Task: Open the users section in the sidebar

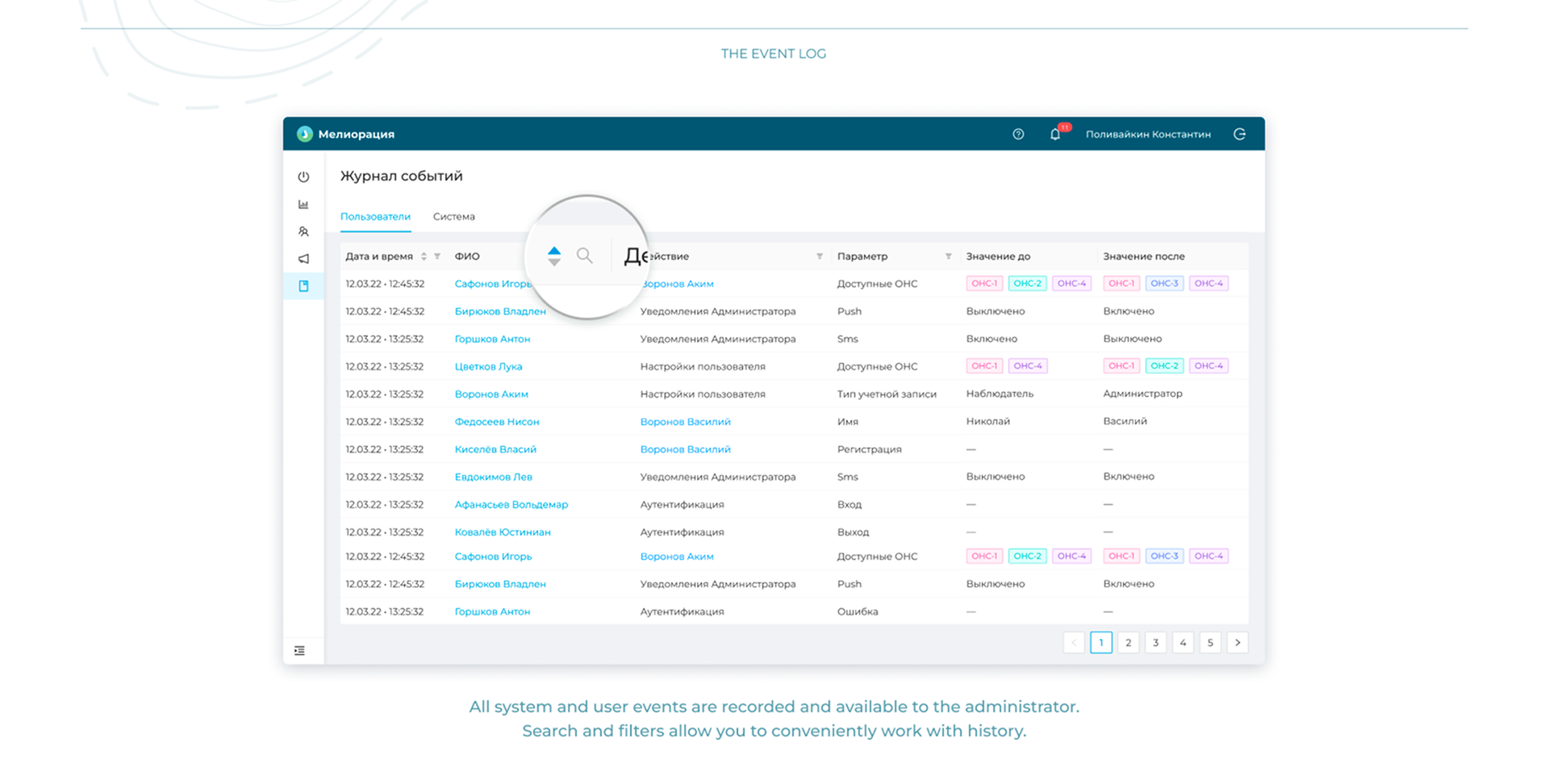Action: [x=303, y=231]
